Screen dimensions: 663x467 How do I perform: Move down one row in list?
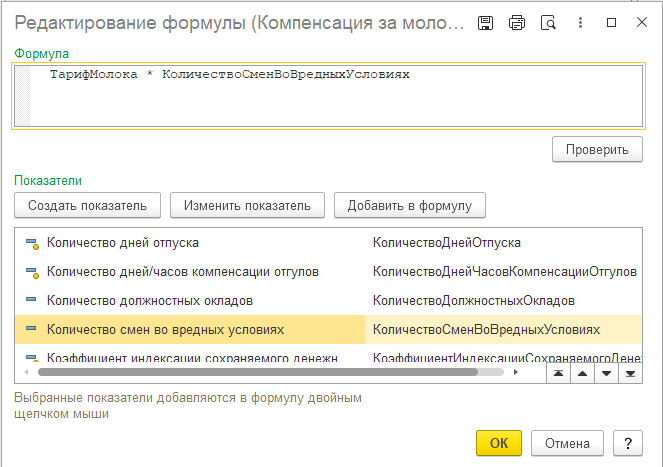pyautogui.click(x=606, y=373)
